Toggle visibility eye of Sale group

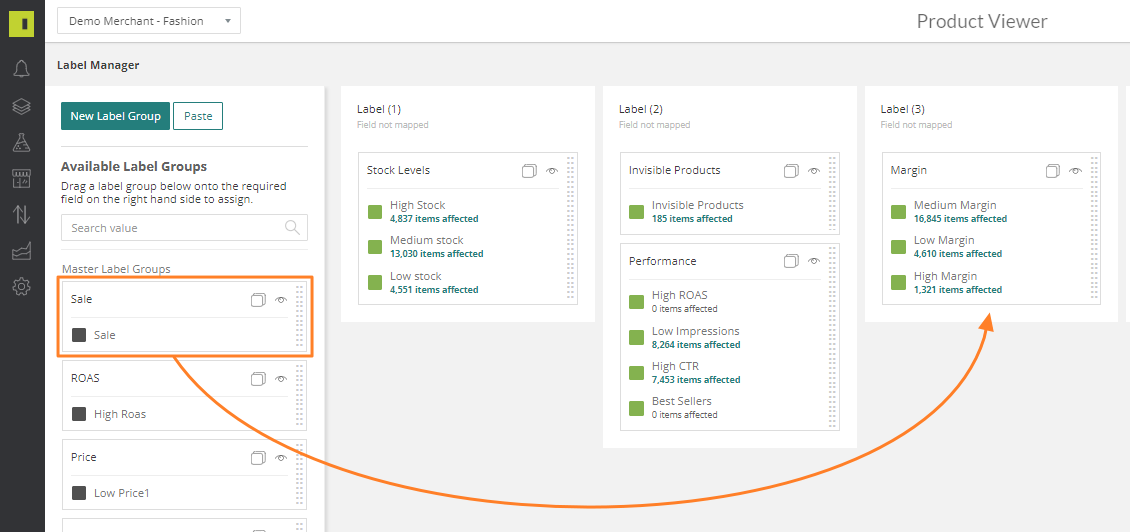point(281,300)
